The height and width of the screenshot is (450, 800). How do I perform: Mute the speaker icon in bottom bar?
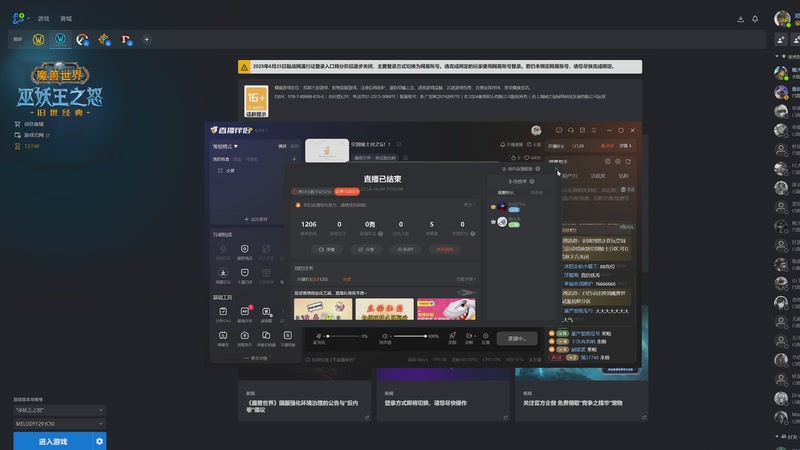click(x=385, y=336)
